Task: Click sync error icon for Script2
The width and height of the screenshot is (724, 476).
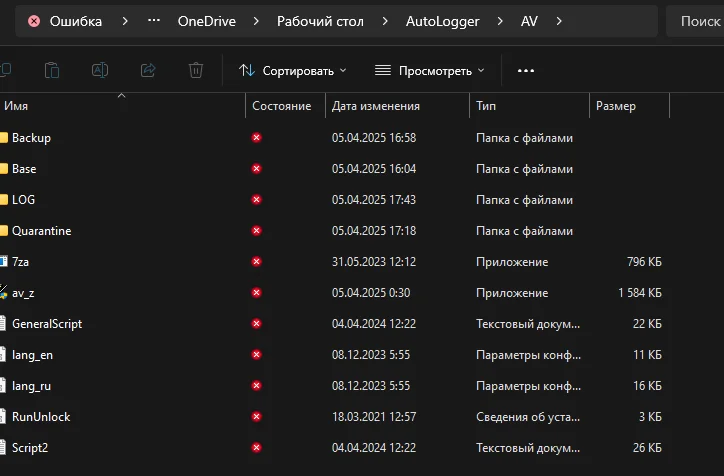Action: [256, 447]
